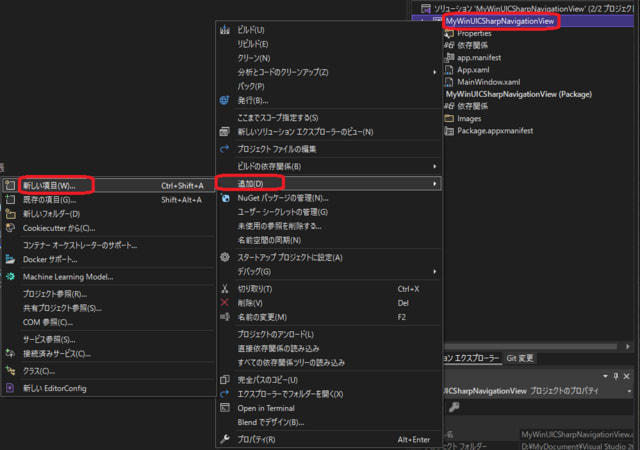Choose リビルド(E) in the context menu
The height and width of the screenshot is (450, 640).
pos(252,44)
